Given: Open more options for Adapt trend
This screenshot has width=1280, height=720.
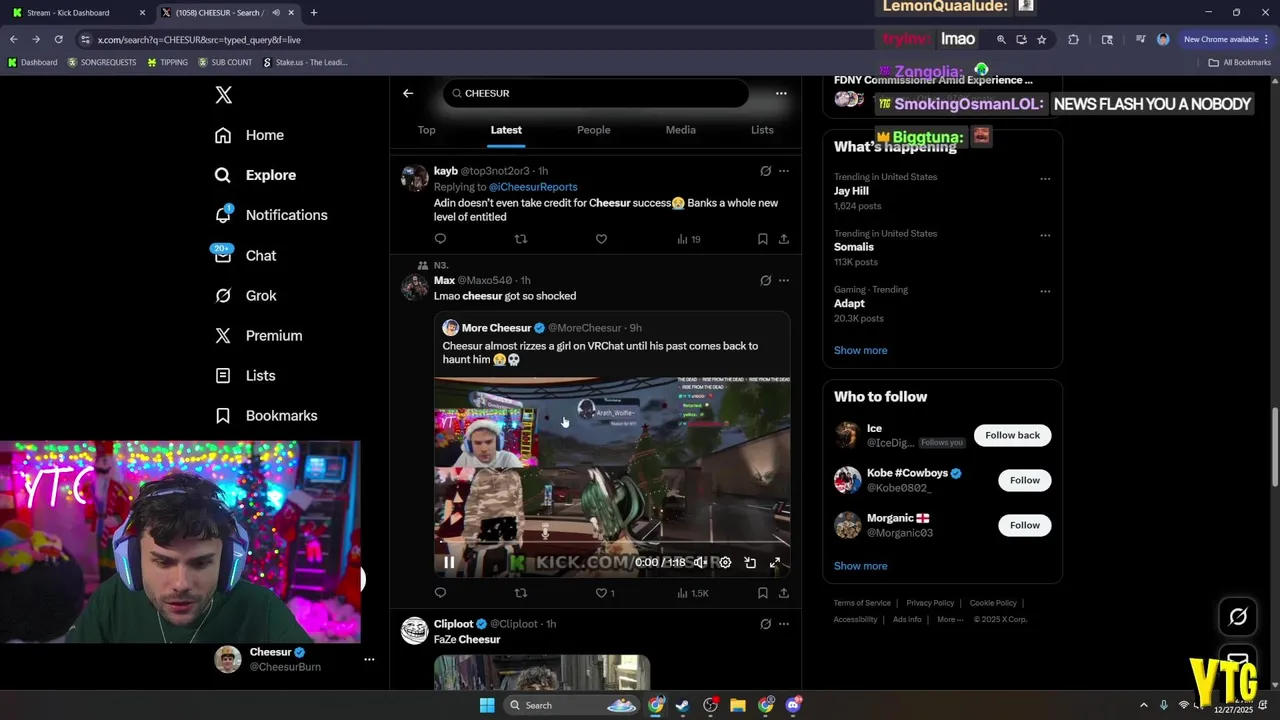Looking at the screenshot, I should coord(1045,291).
